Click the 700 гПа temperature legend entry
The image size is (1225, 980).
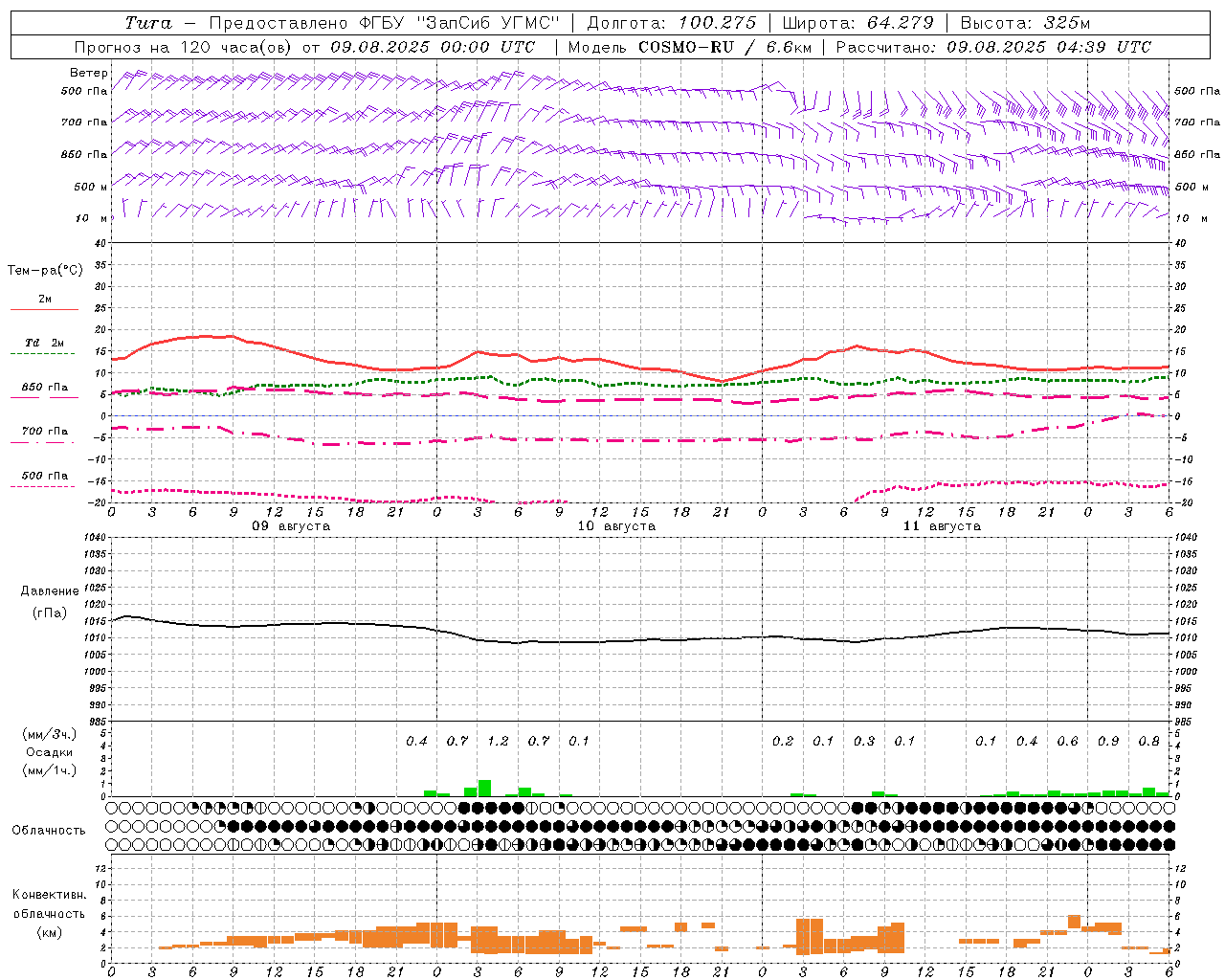point(45,432)
